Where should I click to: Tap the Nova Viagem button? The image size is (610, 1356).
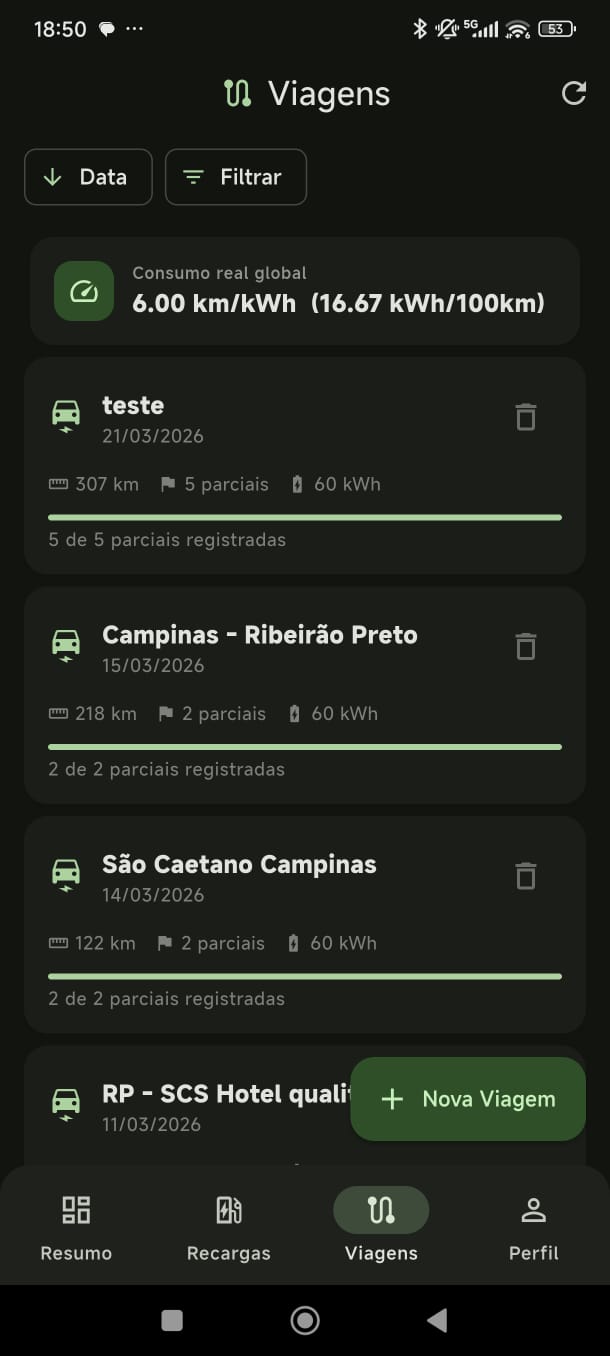467,1098
